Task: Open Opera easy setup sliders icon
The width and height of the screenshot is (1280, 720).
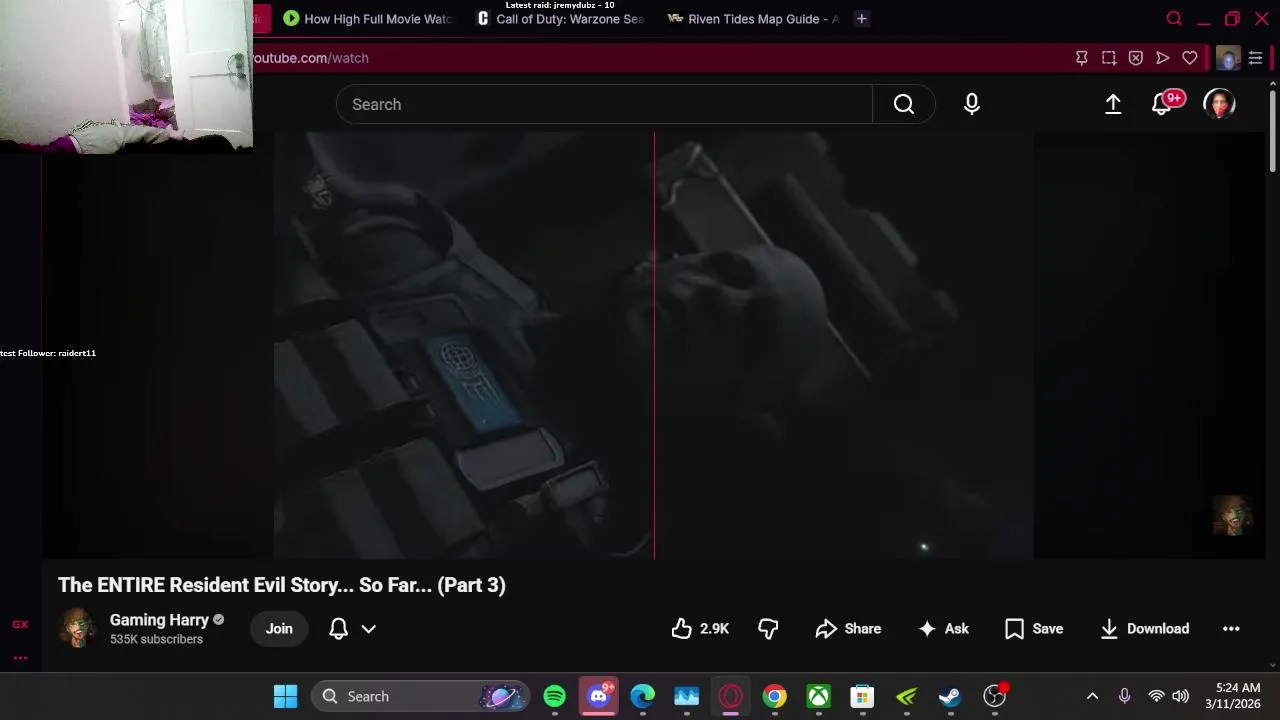Action: 1255,58
